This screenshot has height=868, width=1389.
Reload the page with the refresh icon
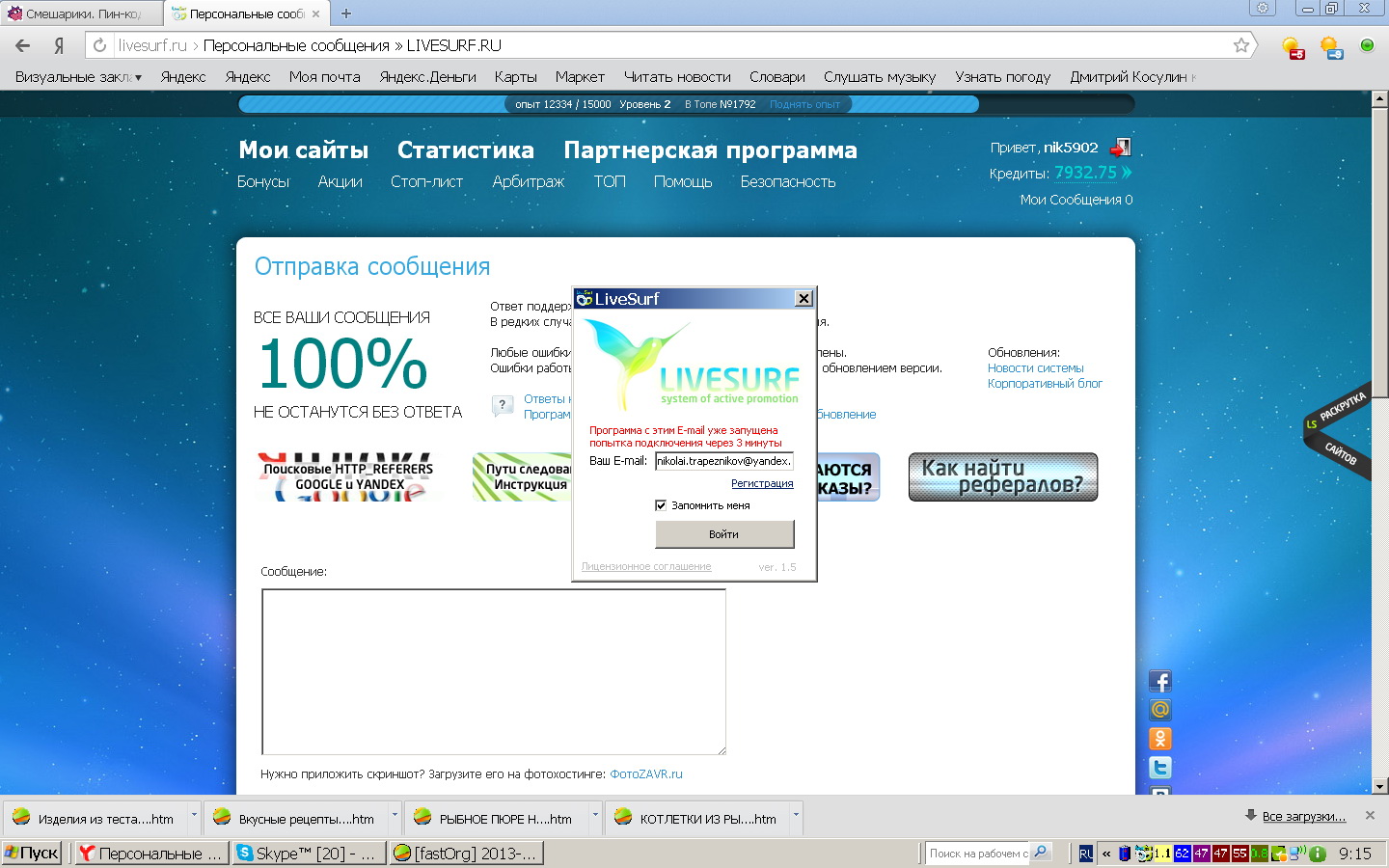[99, 45]
